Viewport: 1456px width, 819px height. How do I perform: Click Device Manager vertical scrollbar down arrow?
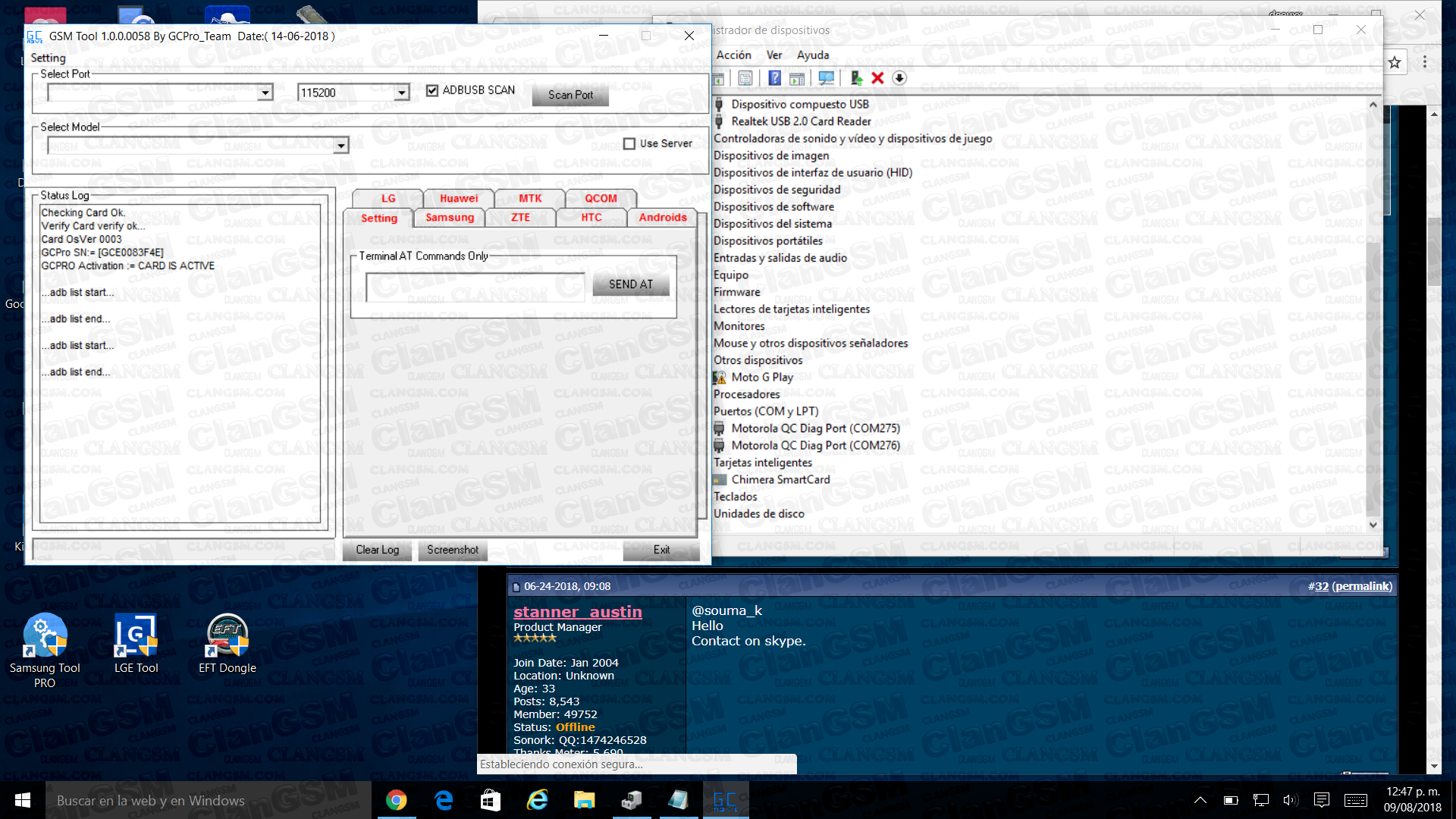pyautogui.click(x=1373, y=525)
